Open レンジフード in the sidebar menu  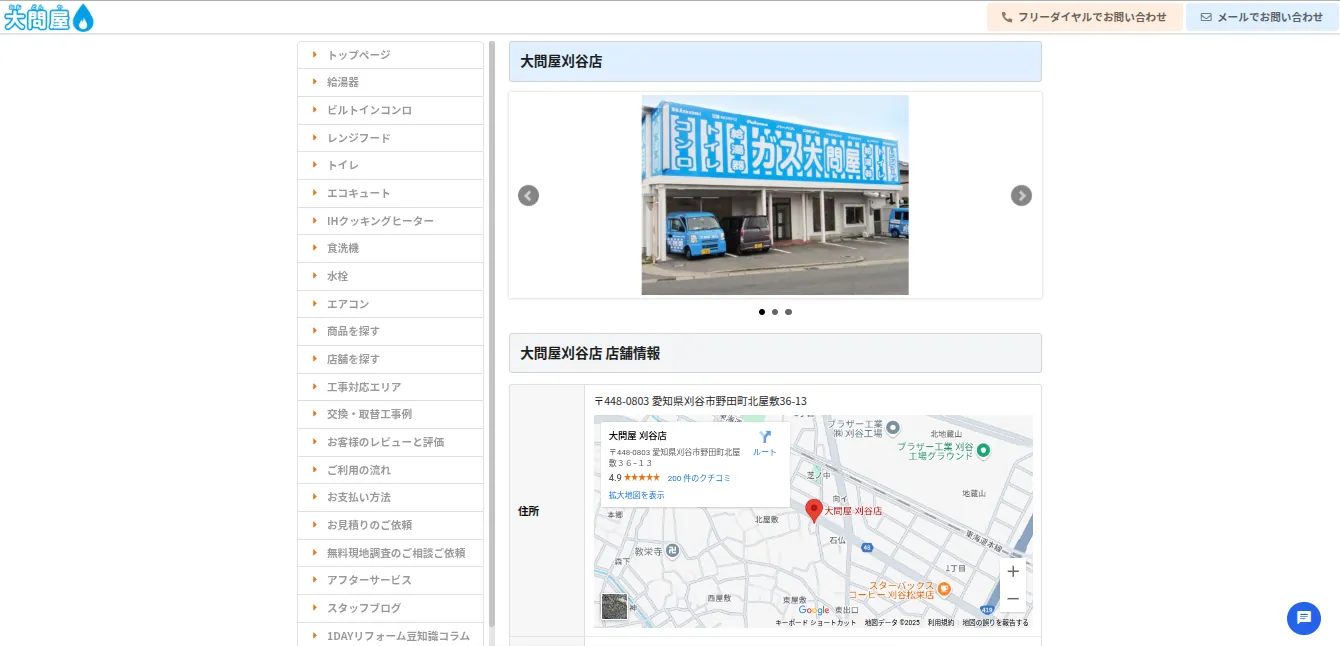pyautogui.click(x=390, y=138)
